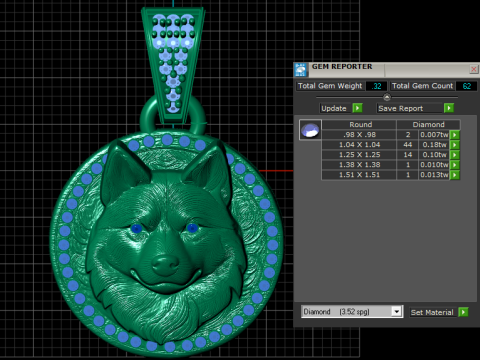Image resolution: width=480 pixels, height=360 pixels.
Task: Click green arrow for 1.51 X 1.51 row
Action: (x=455, y=175)
